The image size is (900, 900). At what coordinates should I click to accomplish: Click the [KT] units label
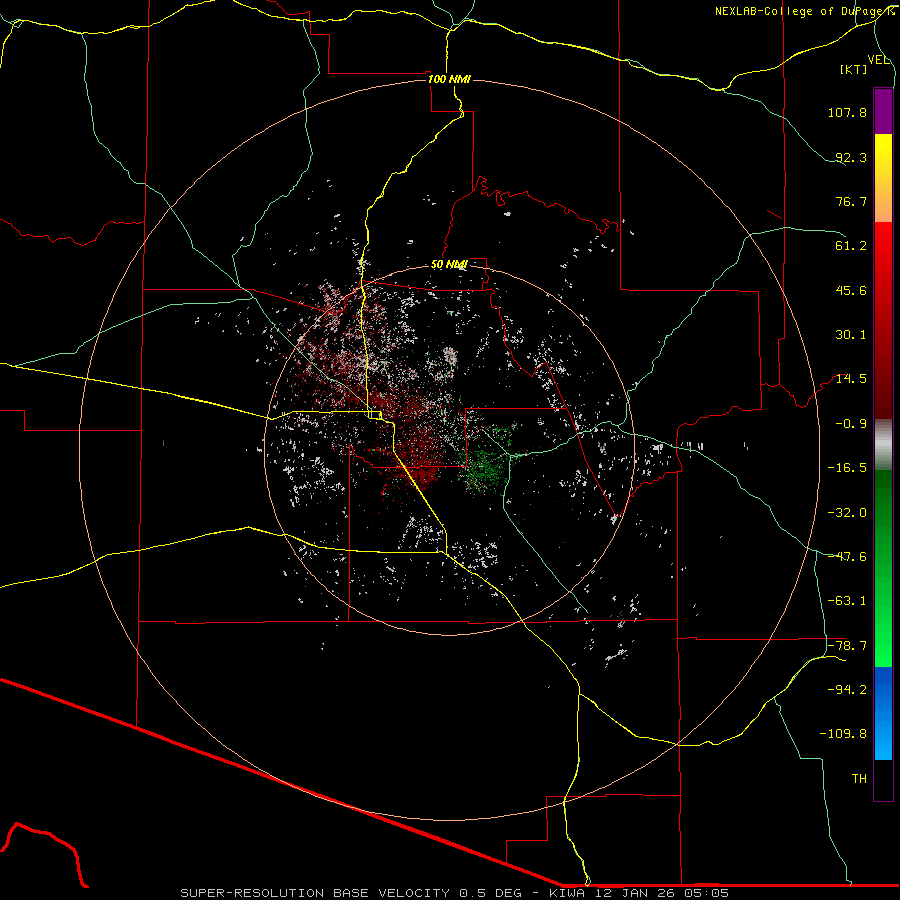click(x=854, y=70)
